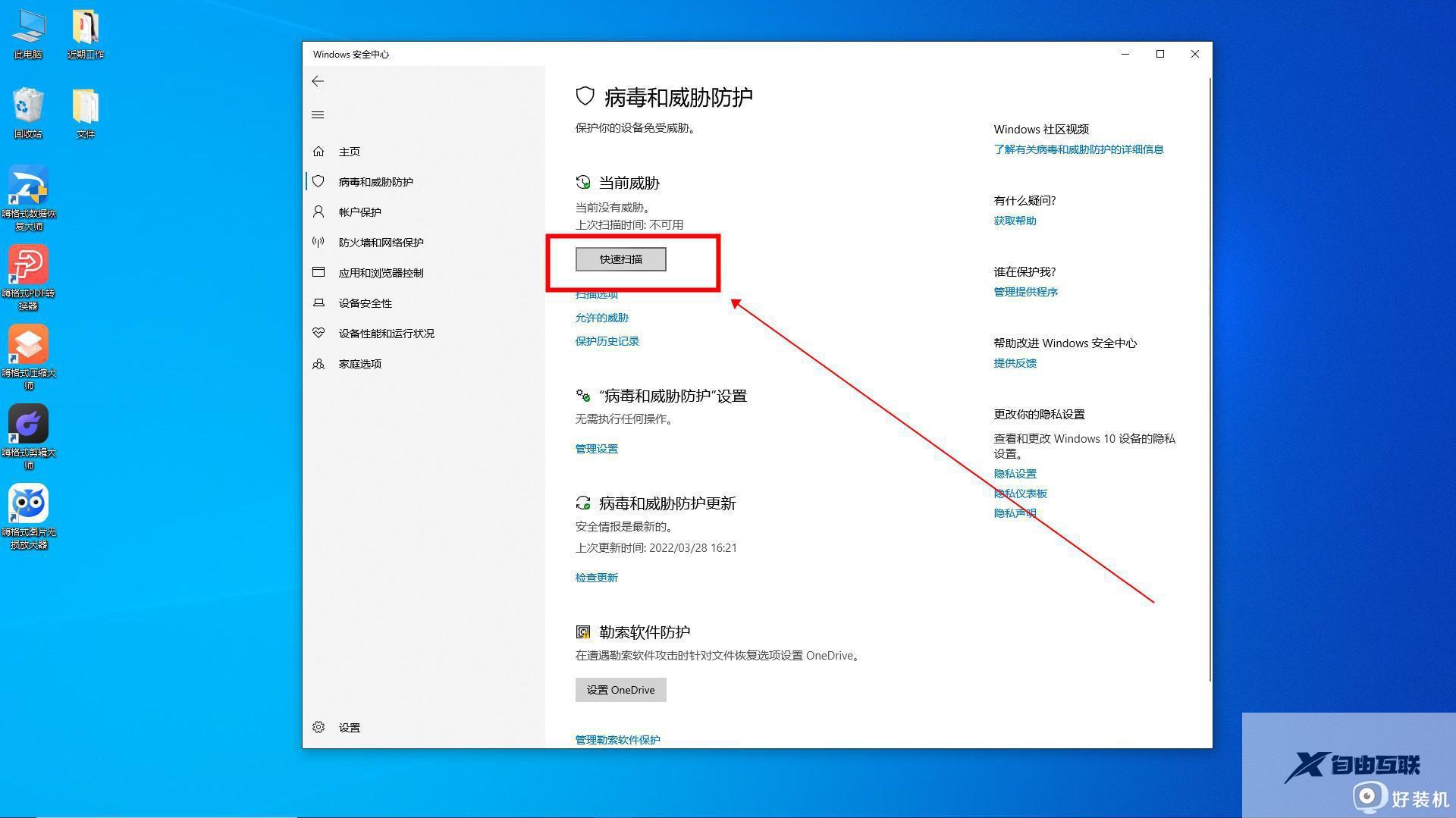Image resolution: width=1456 pixels, height=818 pixels.
Task: Open 此电脑 desktop icon
Action: (28, 35)
